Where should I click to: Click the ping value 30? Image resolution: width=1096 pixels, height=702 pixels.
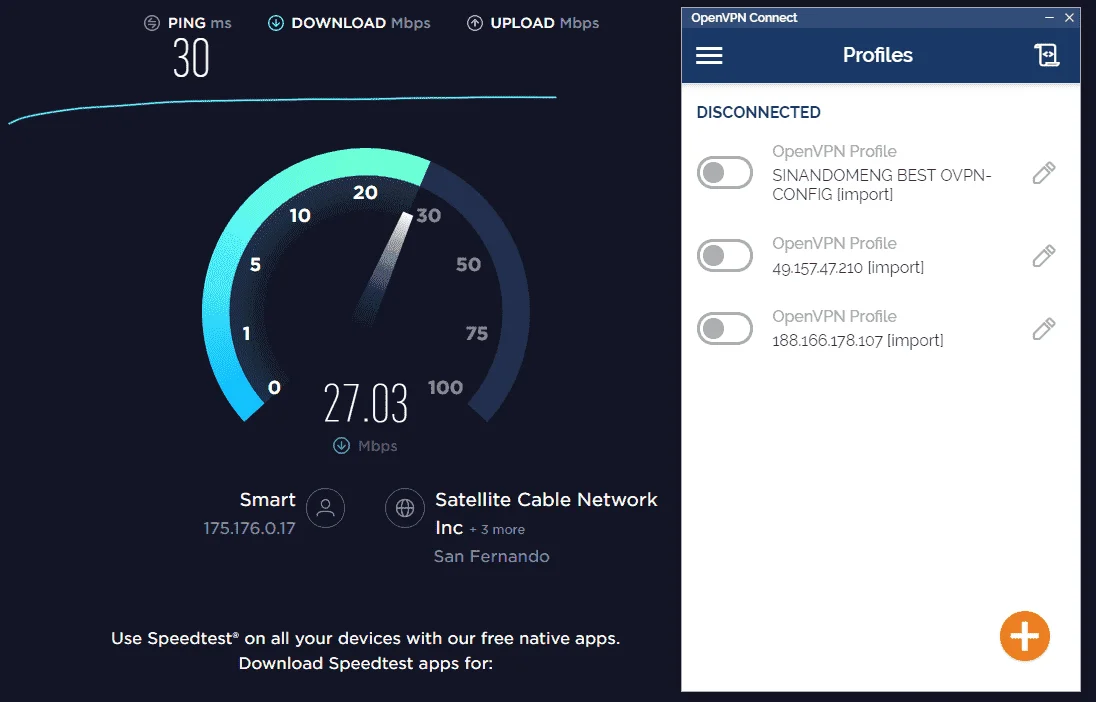pos(192,57)
